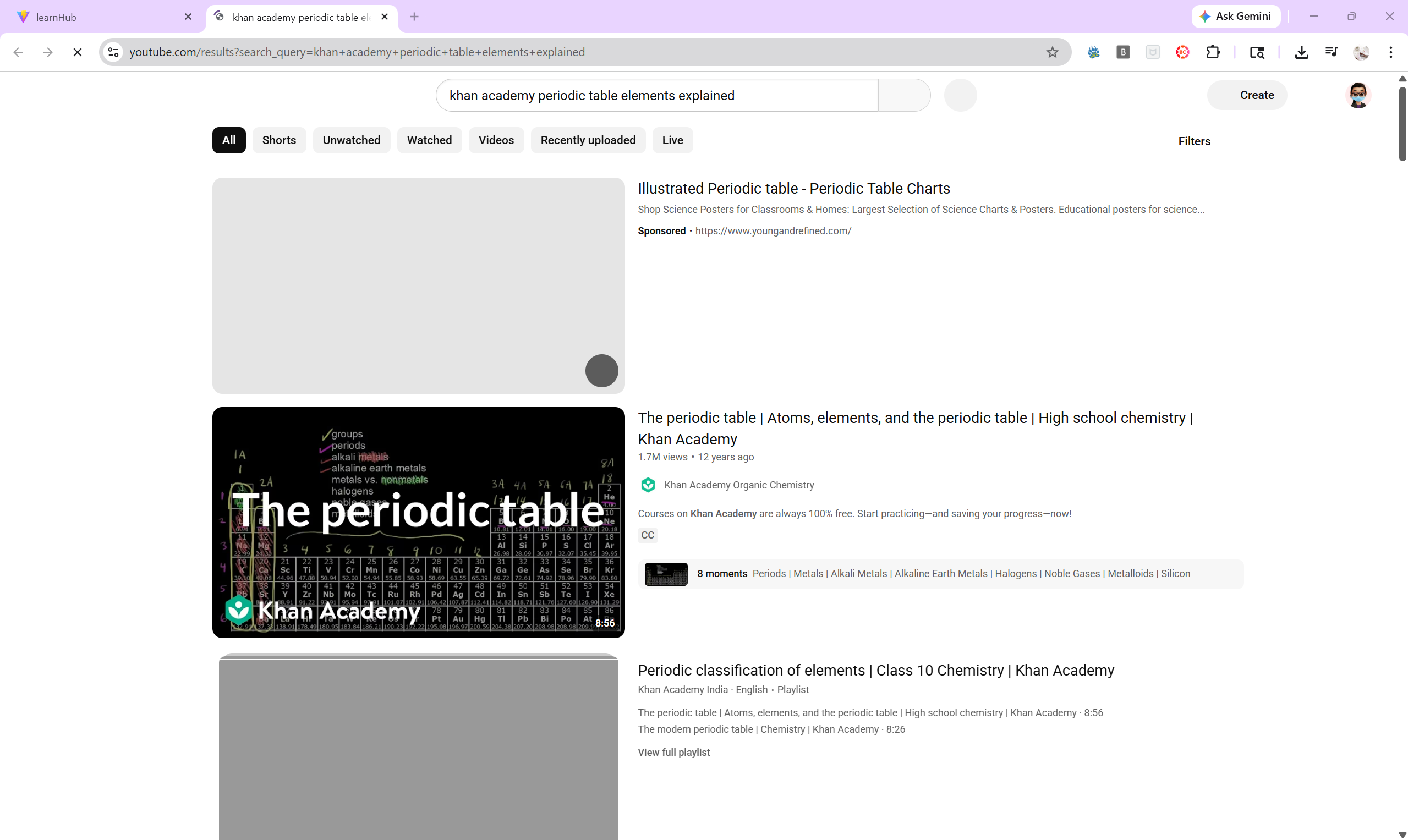Open the Extensions puzzle icon

tap(1213, 52)
